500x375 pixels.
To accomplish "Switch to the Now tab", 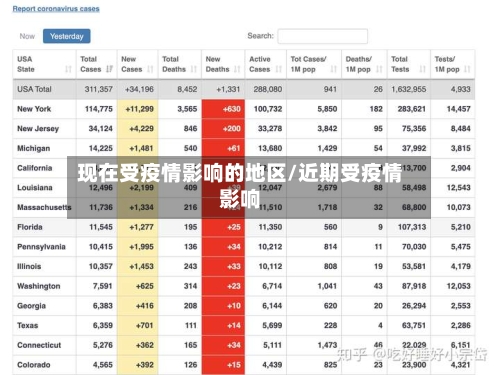I will coord(27,36).
